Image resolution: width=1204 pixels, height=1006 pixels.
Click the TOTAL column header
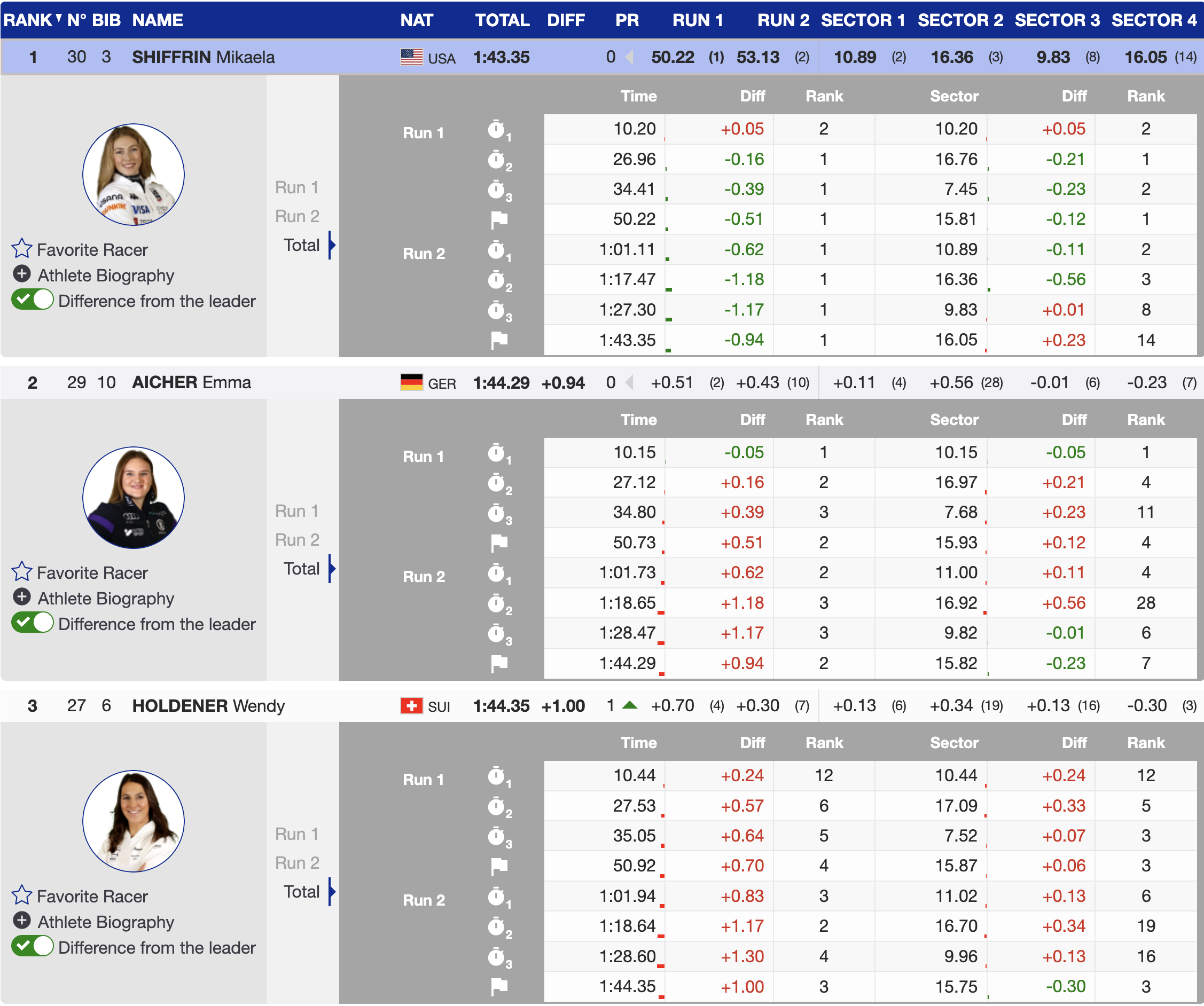coord(502,20)
